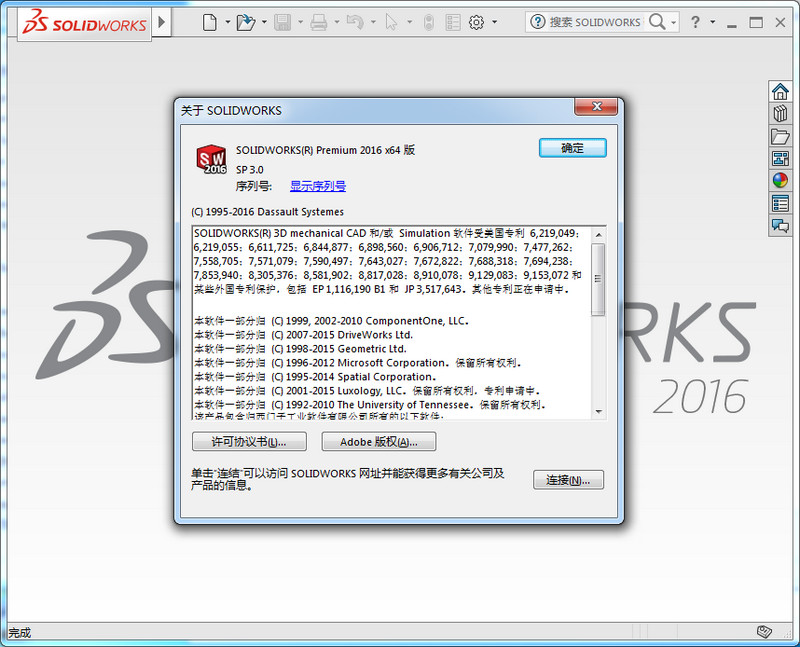The height and width of the screenshot is (647, 800).
Task: Open the Options gear icon
Action: click(476, 21)
